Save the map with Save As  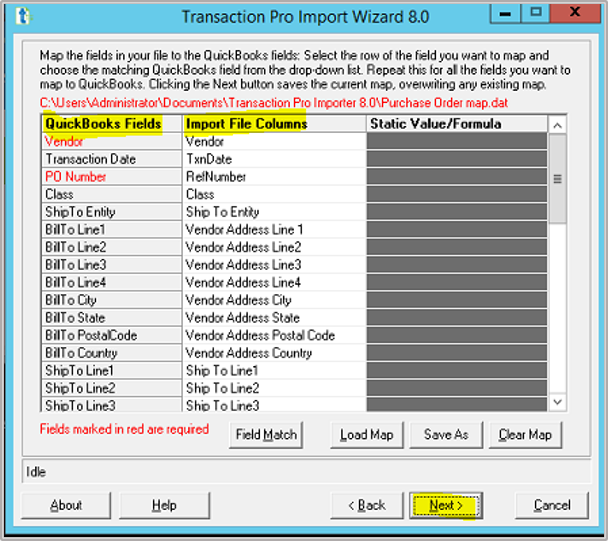point(446,435)
